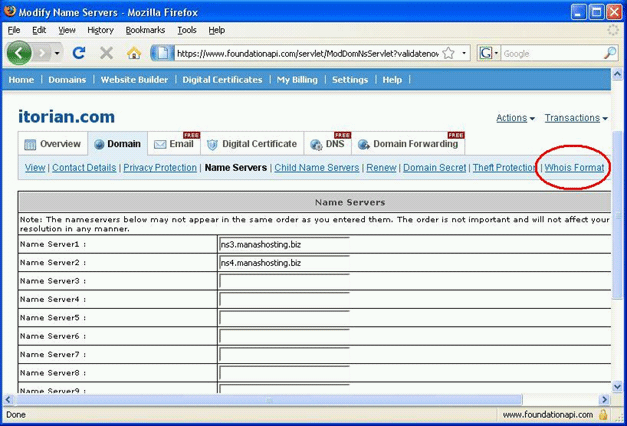Screen dimensions: 627x426
Task: Open the Bookmarks menu
Action: [x=145, y=30]
